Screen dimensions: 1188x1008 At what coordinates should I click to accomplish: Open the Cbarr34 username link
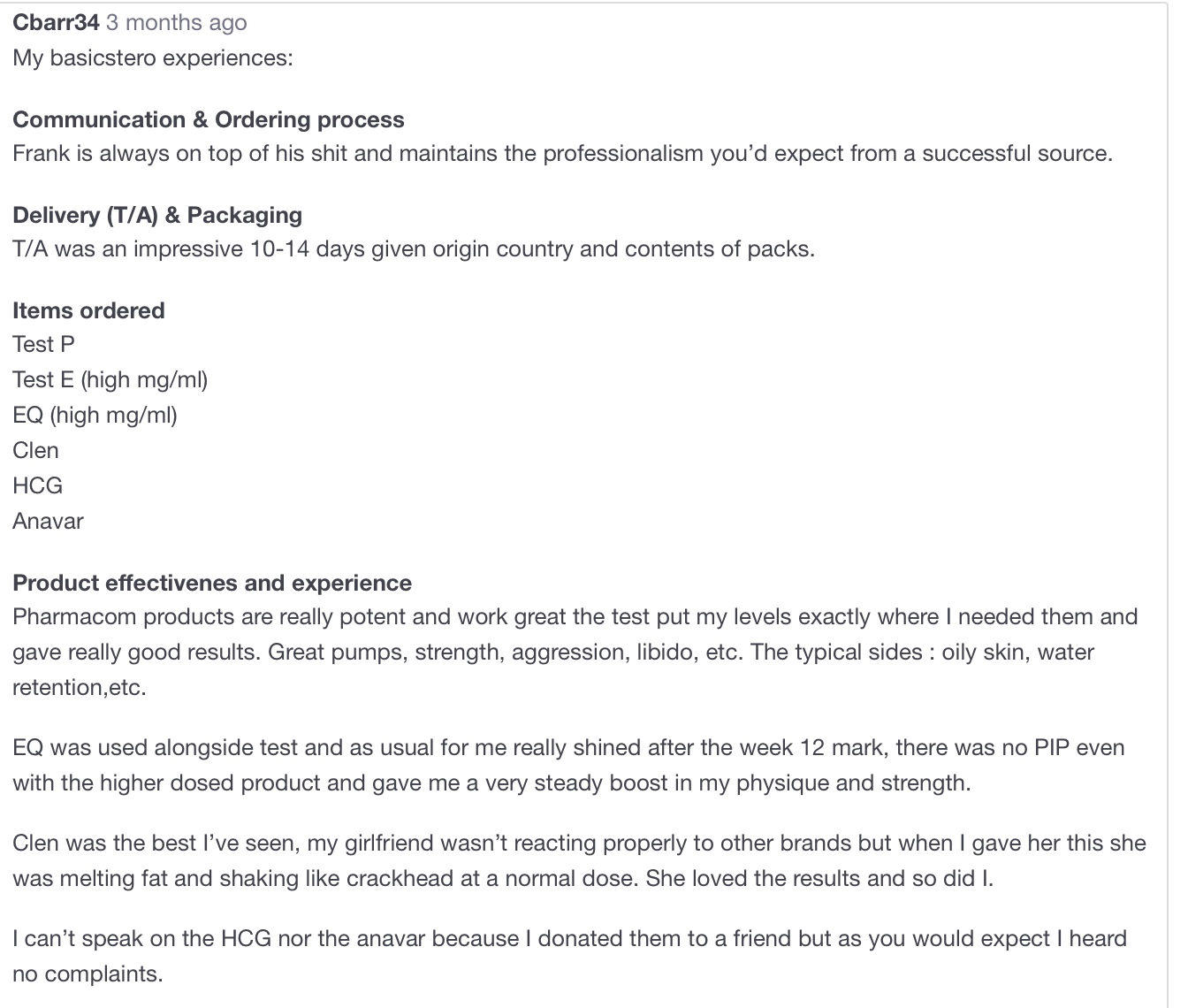56,23
